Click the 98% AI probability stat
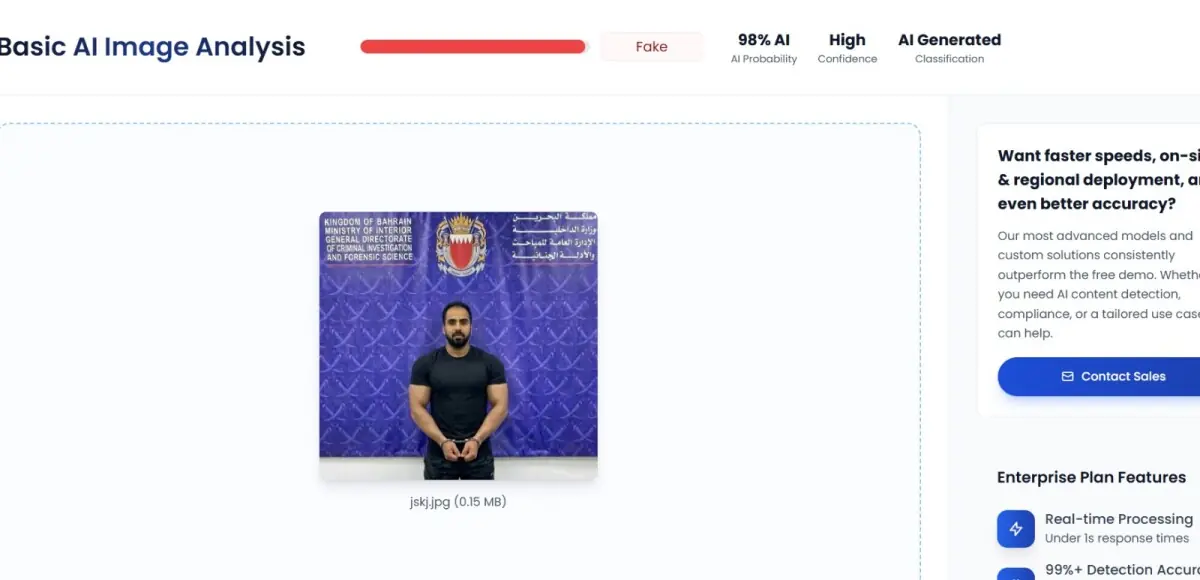 coord(764,40)
